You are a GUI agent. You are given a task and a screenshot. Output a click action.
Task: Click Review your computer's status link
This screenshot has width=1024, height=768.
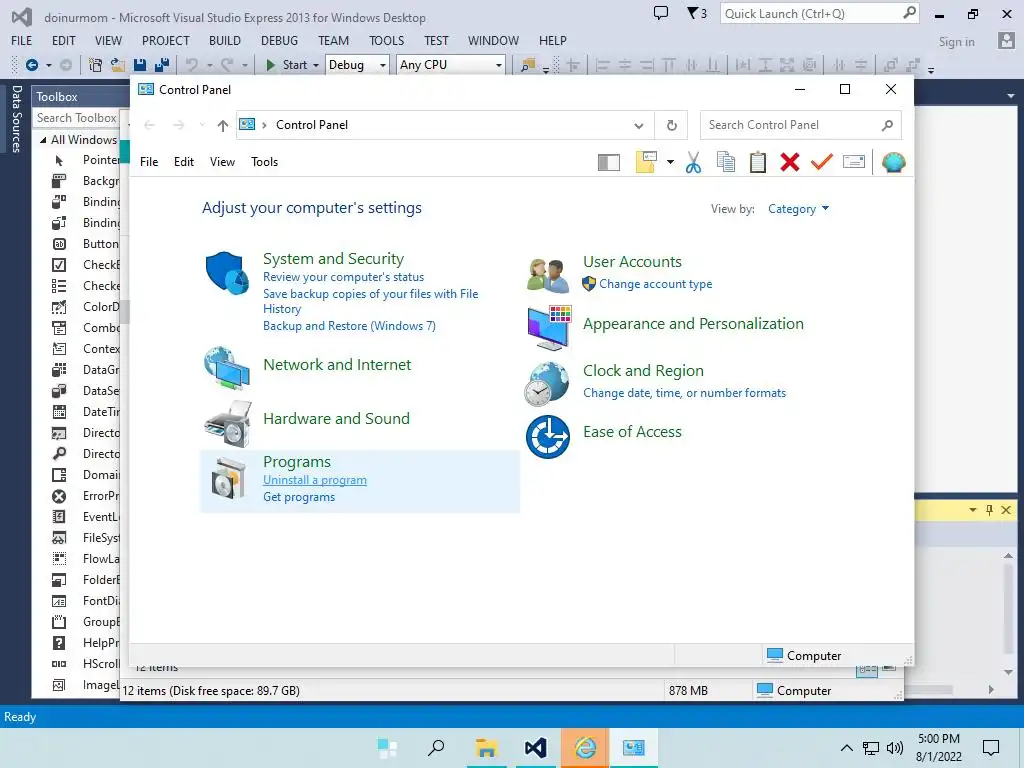click(344, 277)
